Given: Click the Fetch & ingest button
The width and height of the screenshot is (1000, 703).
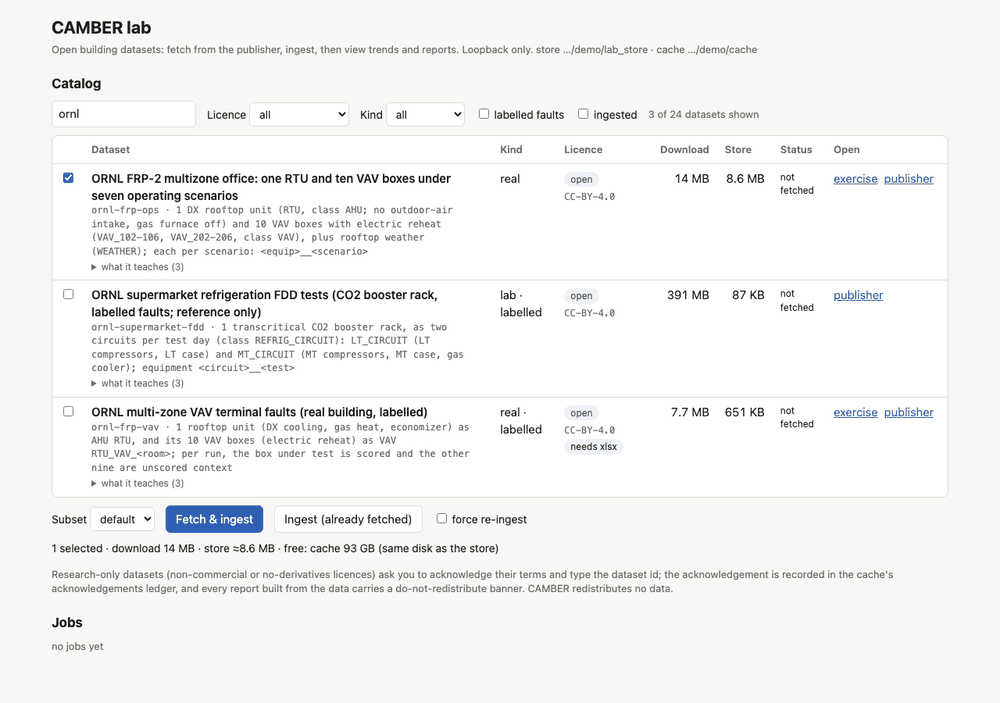Looking at the screenshot, I should (214, 519).
